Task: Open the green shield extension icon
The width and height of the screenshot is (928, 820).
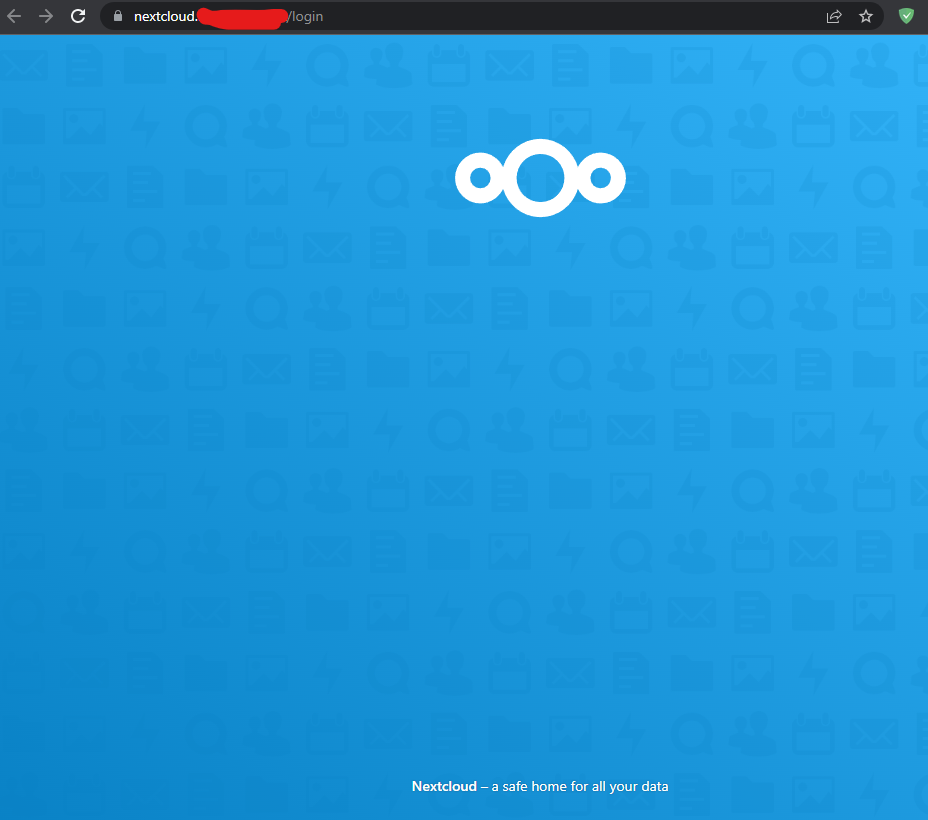Action: click(x=906, y=16)
